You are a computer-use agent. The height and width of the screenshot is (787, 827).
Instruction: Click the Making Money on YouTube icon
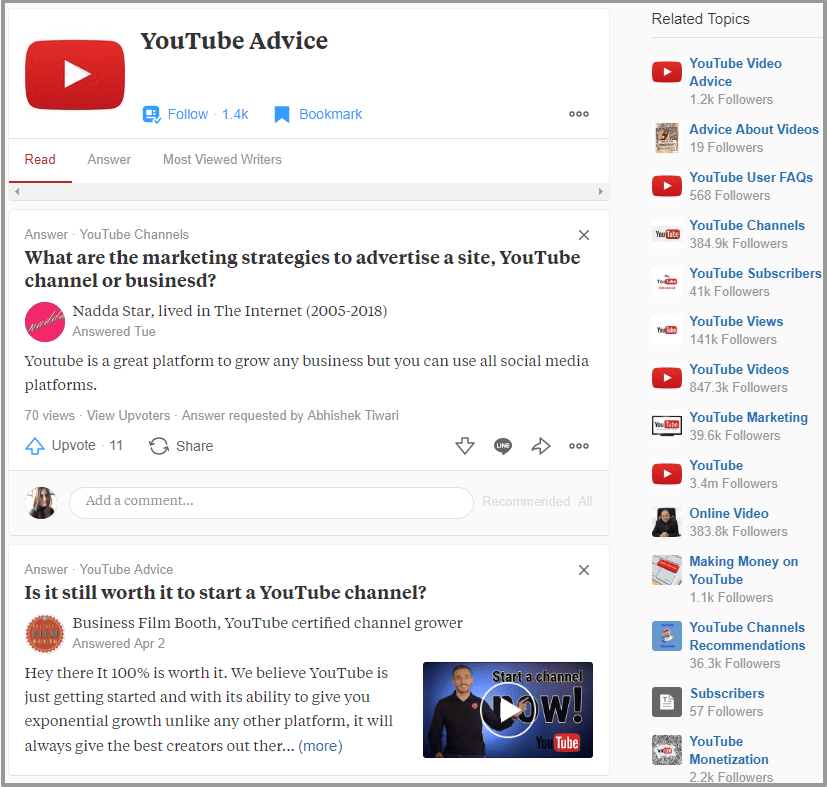[x=667, y=570]
